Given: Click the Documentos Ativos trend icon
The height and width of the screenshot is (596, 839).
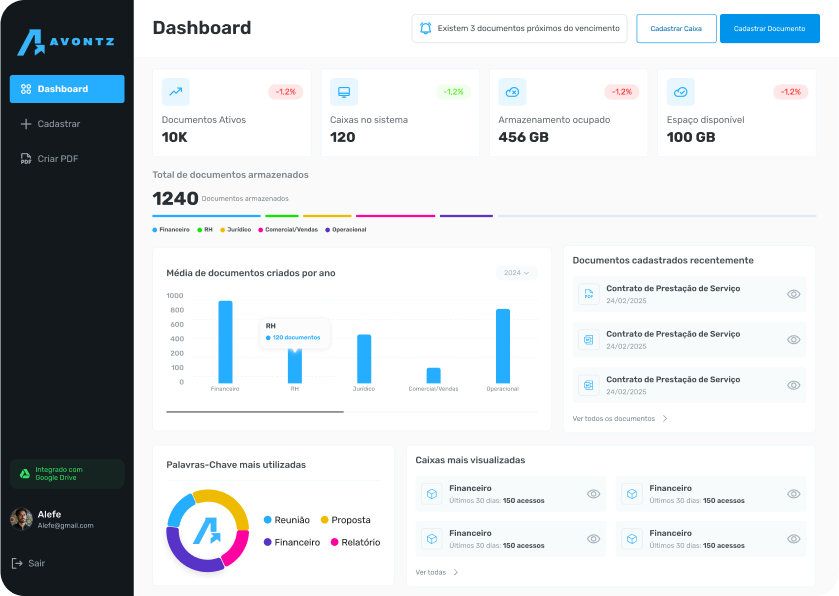Looking at the screenshot, I should coord(176,92).
